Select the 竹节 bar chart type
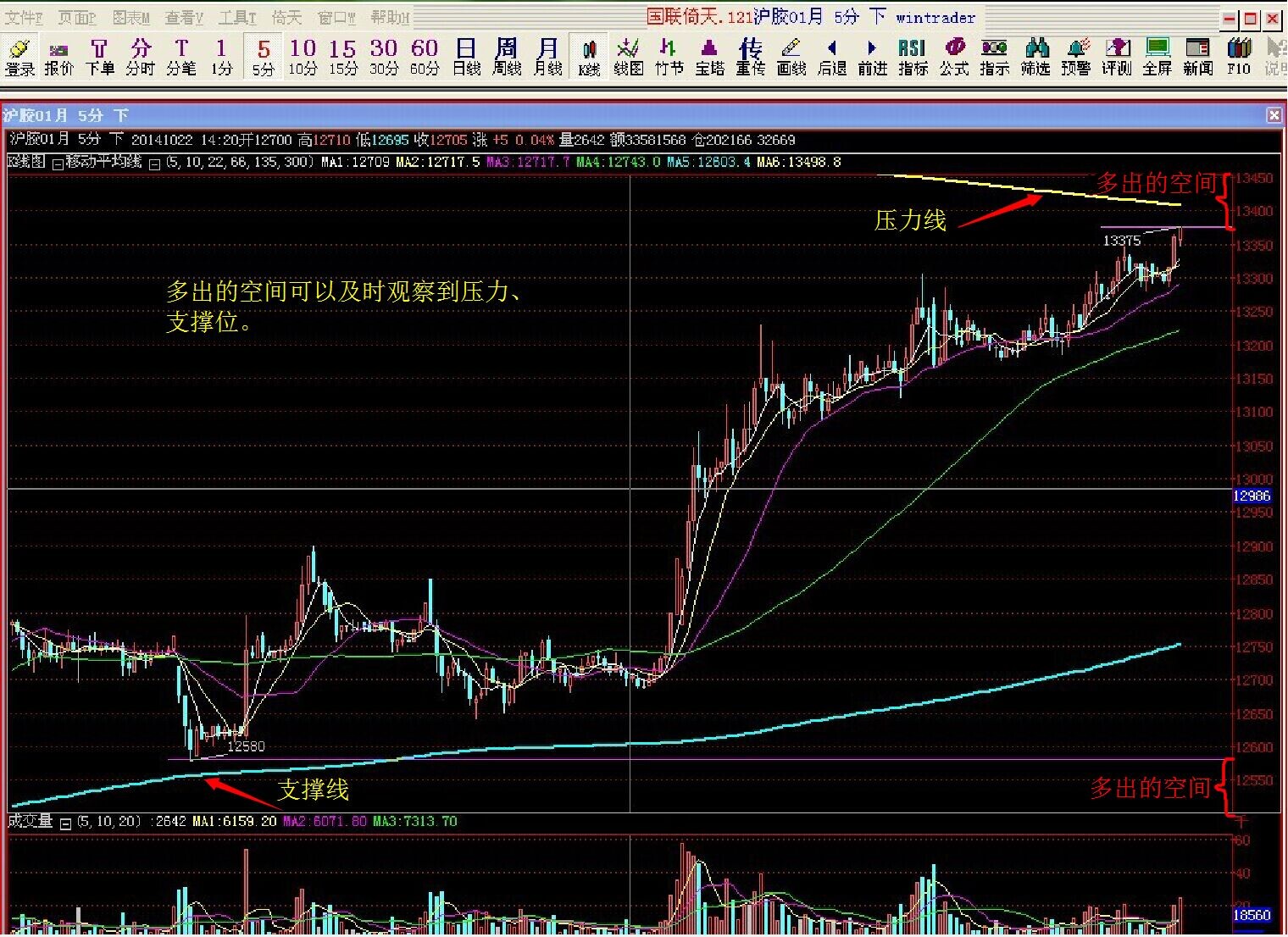This screenshot has height=937, width=1288. 669,57
